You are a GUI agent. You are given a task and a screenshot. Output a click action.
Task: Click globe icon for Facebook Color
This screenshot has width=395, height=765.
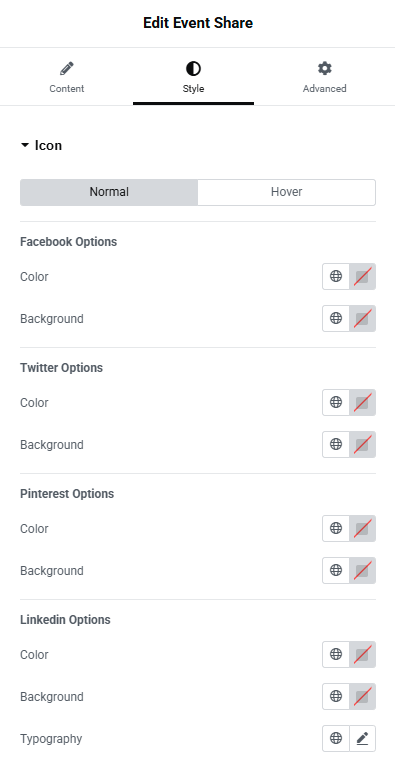[x=336, y=277]
